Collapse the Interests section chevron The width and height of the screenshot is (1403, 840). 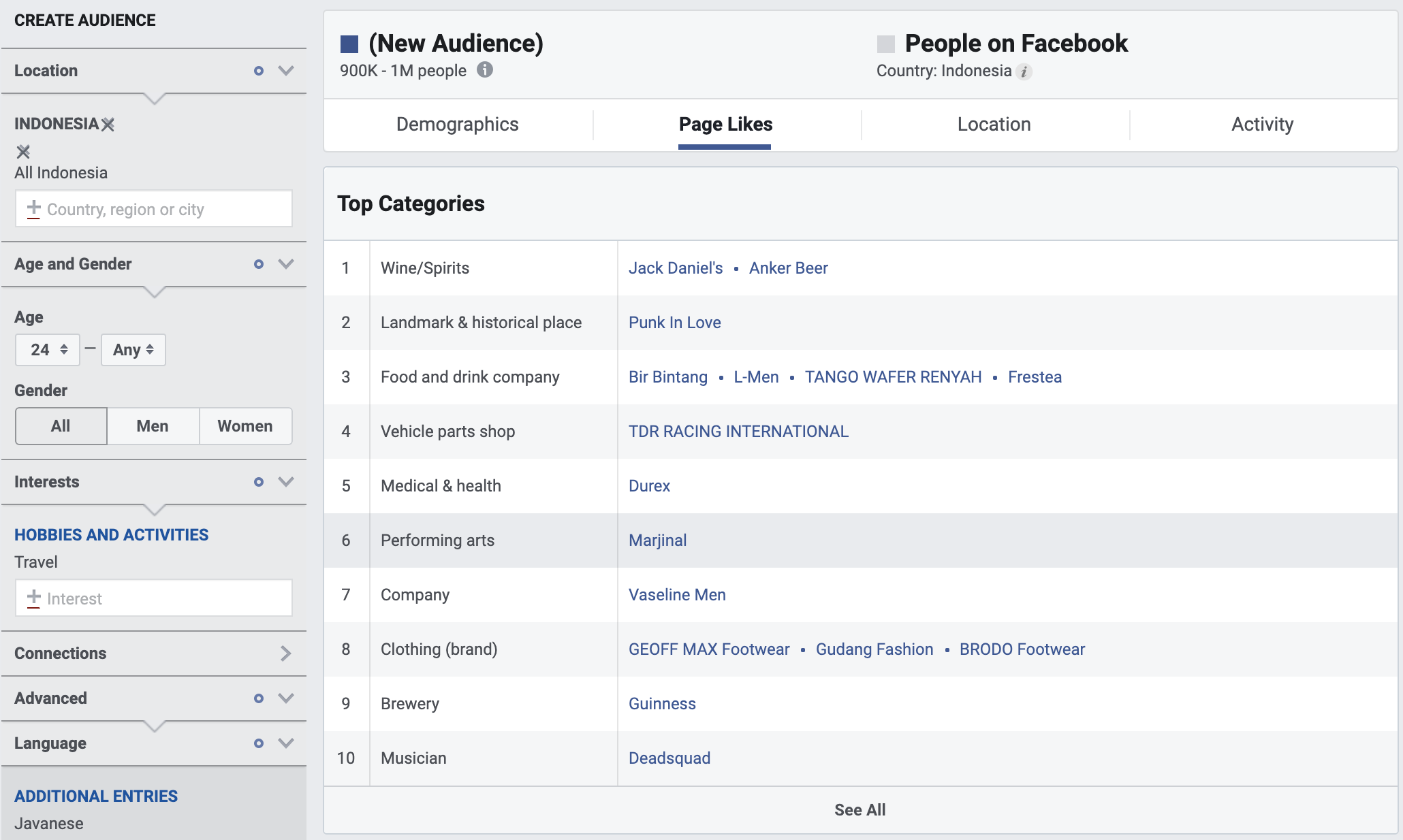tap(286, 482)
